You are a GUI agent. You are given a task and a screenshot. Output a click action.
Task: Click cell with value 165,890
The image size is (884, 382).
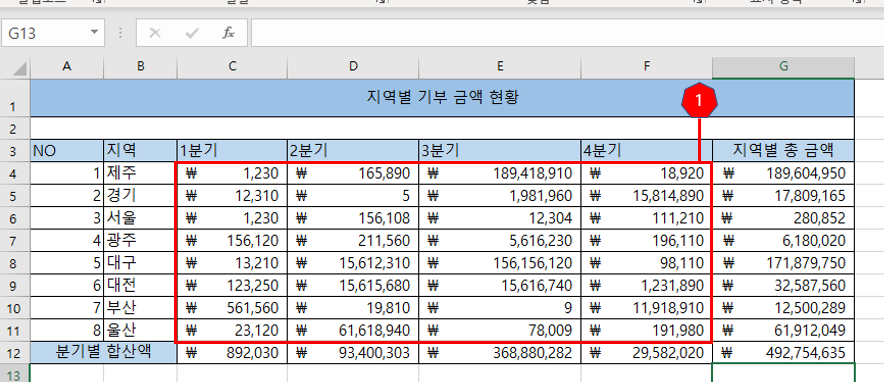pyautogui.click(x=353, y=174)
